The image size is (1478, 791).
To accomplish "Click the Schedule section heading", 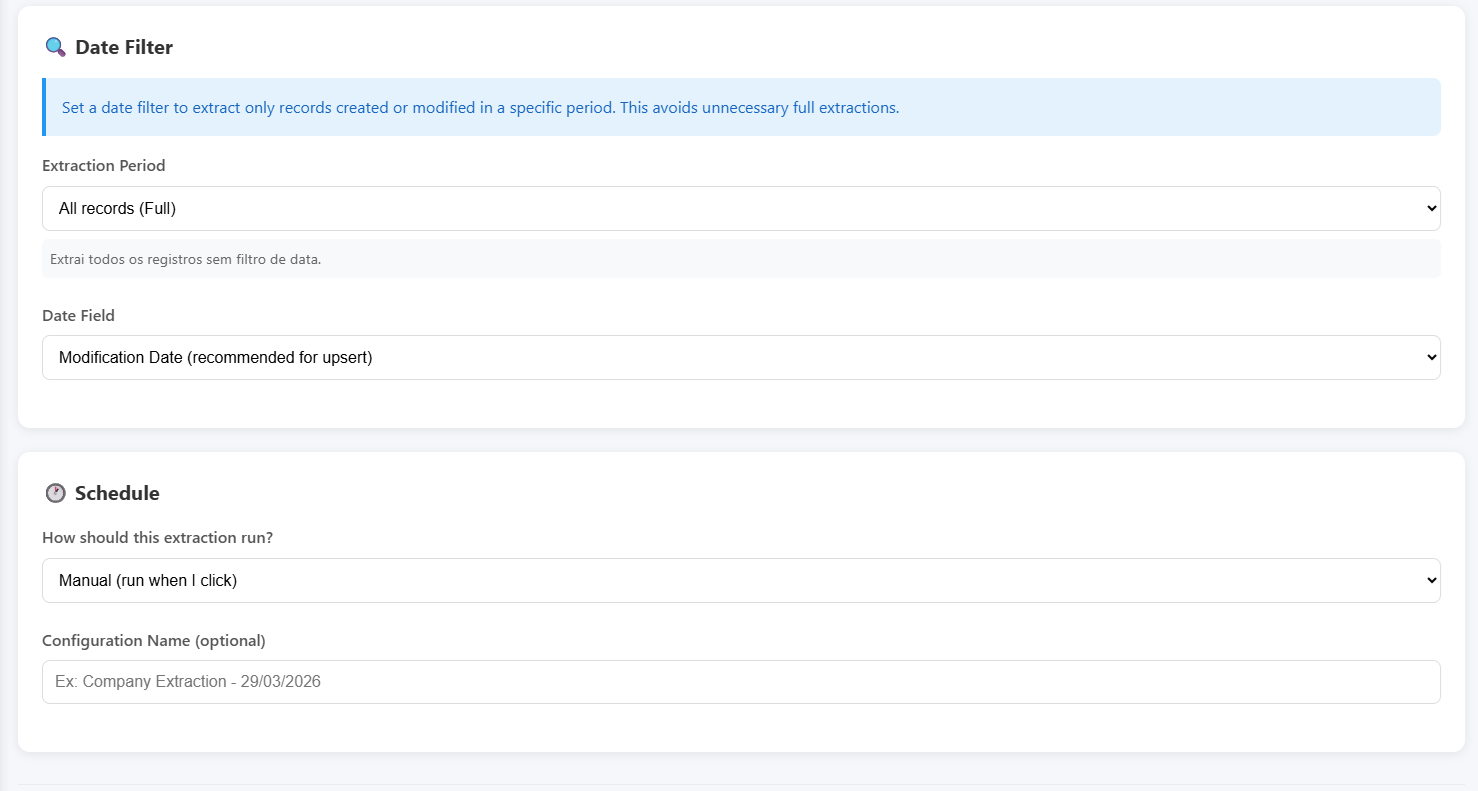I will pos(117,493).
